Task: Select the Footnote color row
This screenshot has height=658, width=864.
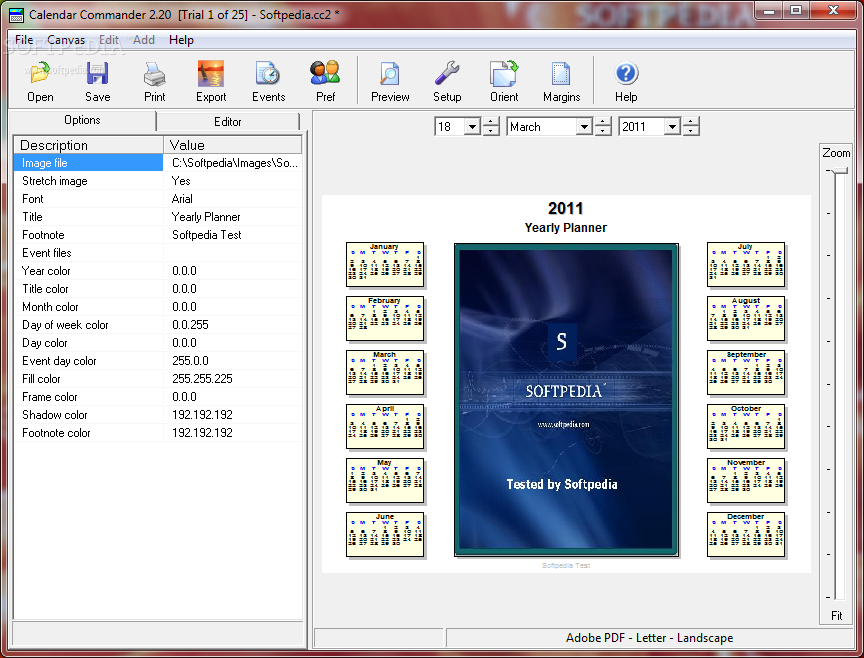Action: (x=158, y=433)
